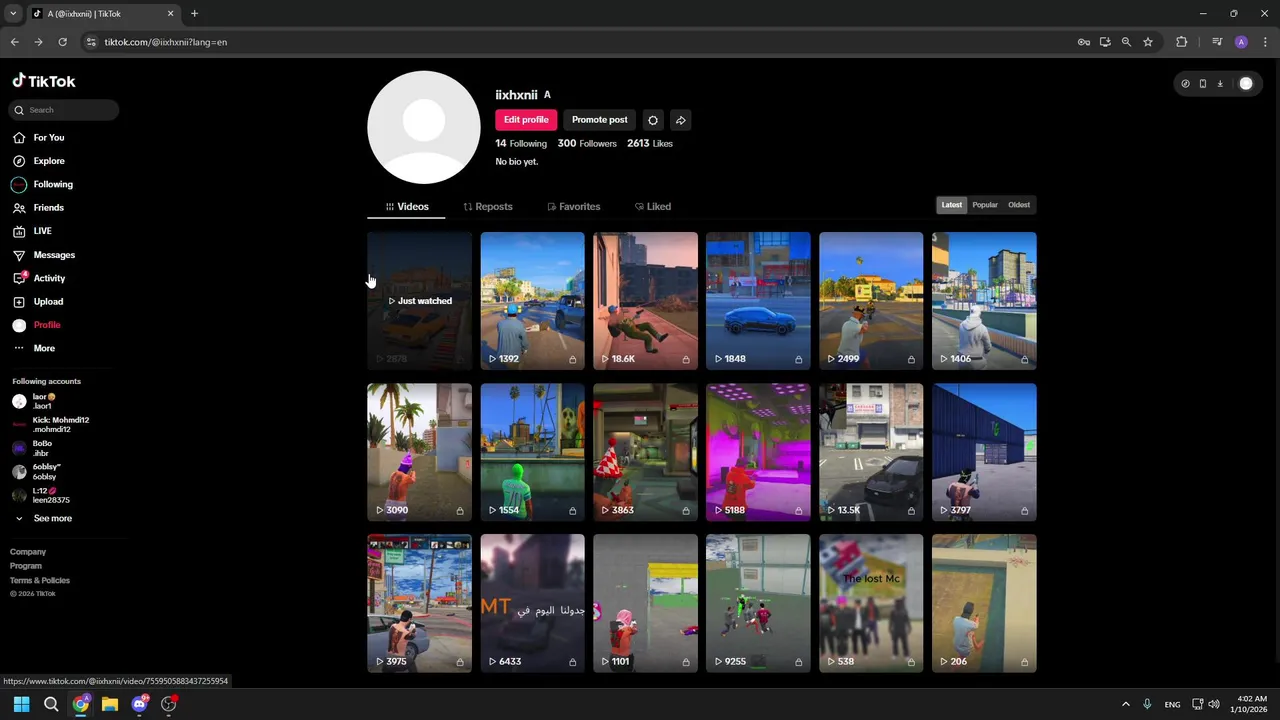Open Chrome extensions puzzle icon
Viewport: 1280px width, 720px height.
click(x=1182, y=42)
